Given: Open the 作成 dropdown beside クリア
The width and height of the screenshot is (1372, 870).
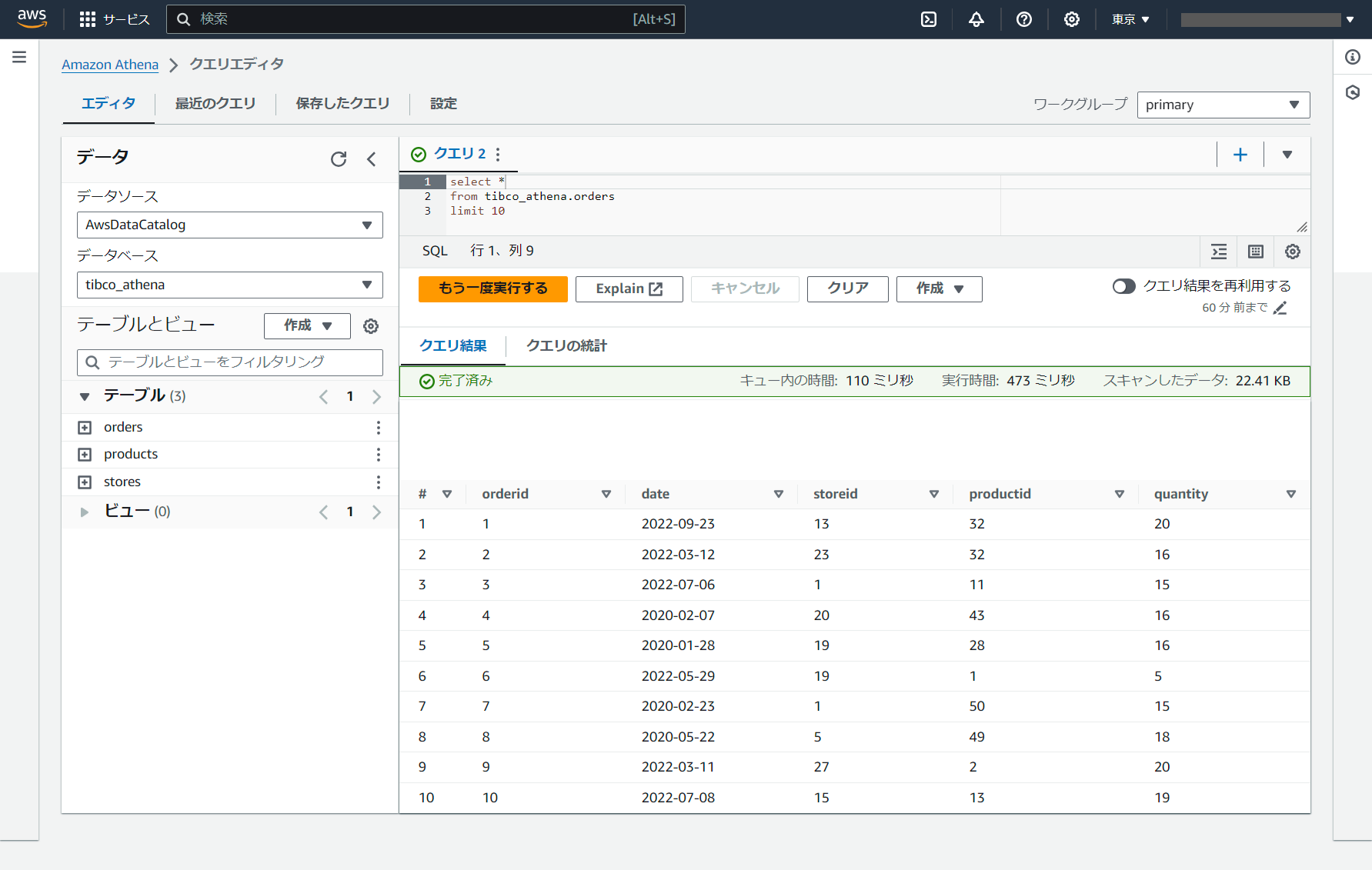Looking at the screenshot, I should [939, 288].
